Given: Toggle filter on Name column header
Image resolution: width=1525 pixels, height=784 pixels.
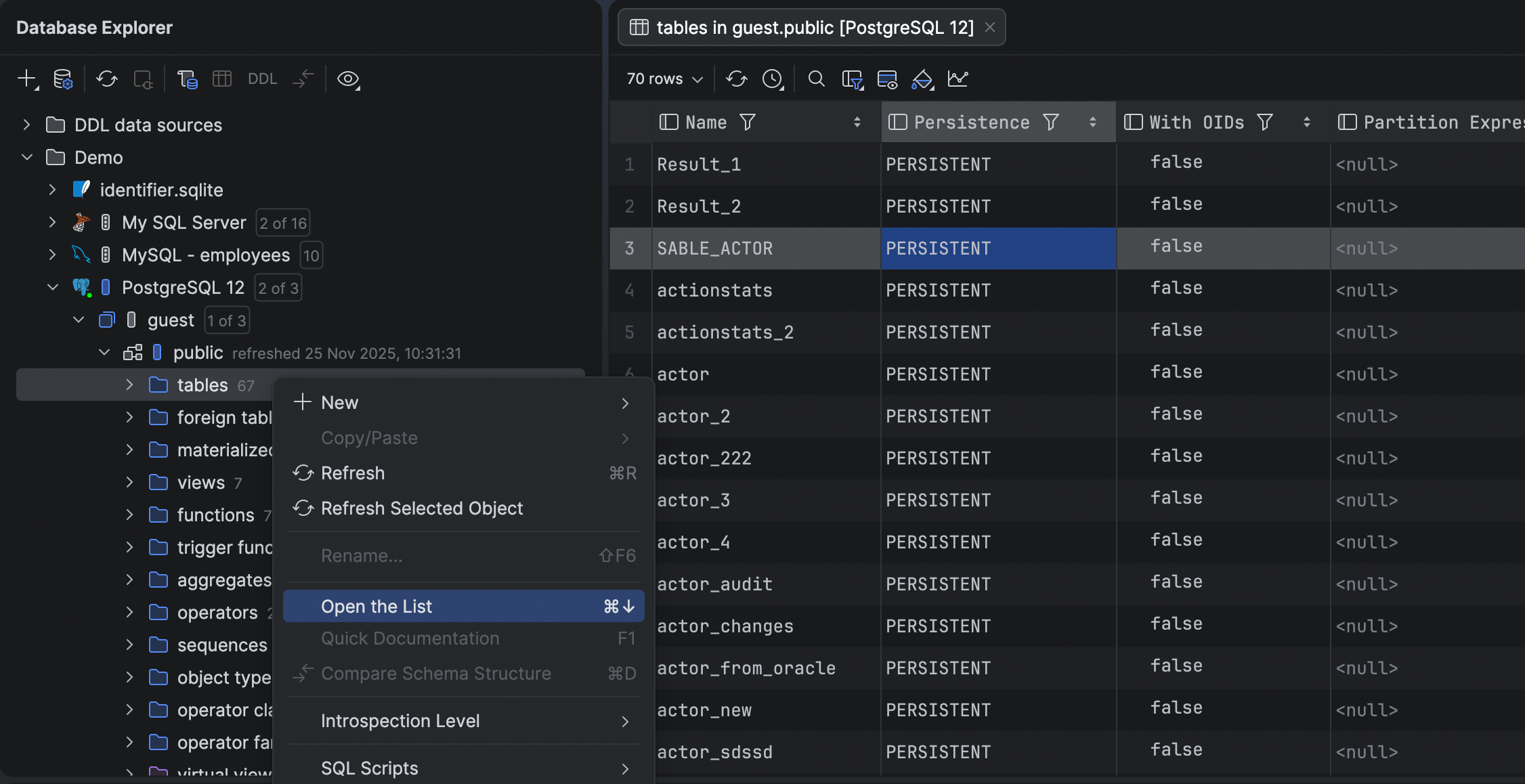Looking at the screenshot, I should [748, 122].
